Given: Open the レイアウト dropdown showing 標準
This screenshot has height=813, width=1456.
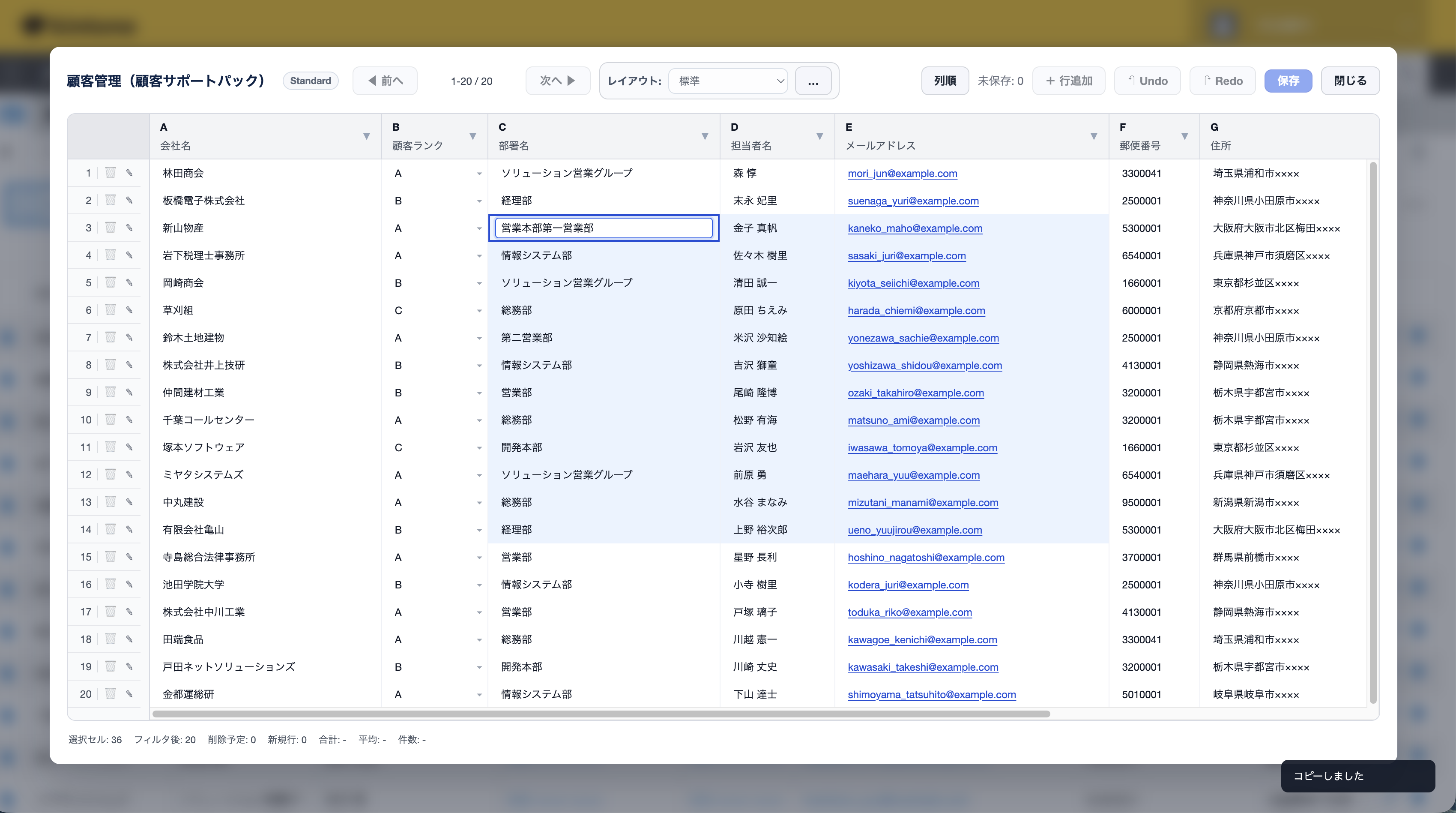Looking at the screenshot, I should tap(728, 81).
